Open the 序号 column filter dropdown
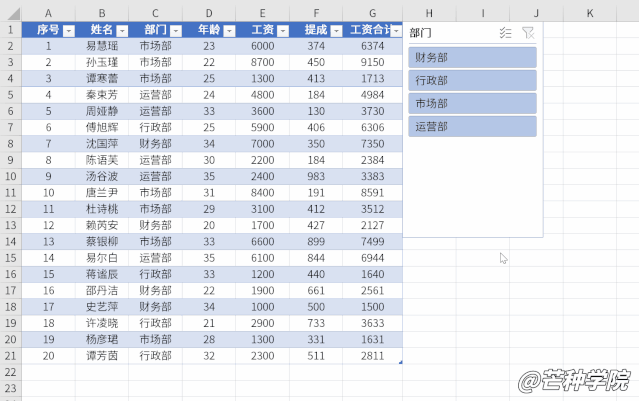 coord(68,31)
